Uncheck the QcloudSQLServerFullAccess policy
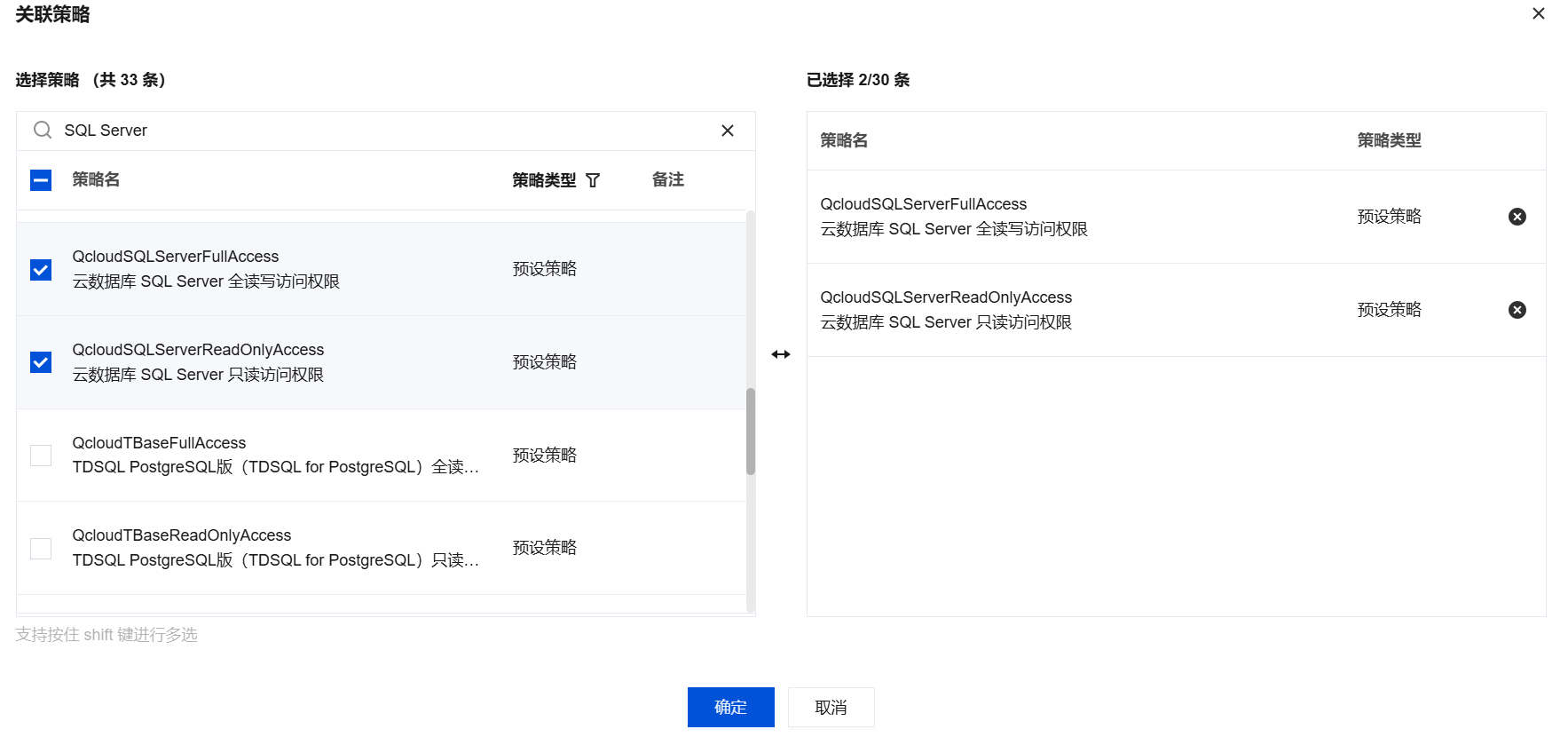The width and height of the screenshot is (1568, 737). pos(41,269)
